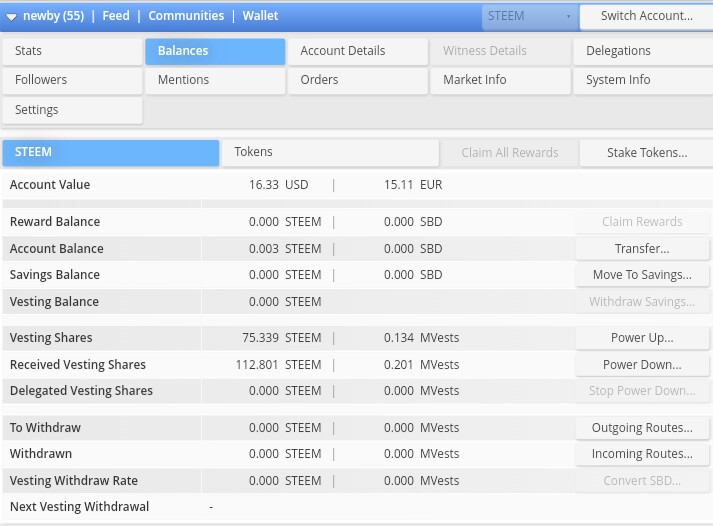Click the Transfer button
Screen dimensions: 713x526
click(642, 249)
